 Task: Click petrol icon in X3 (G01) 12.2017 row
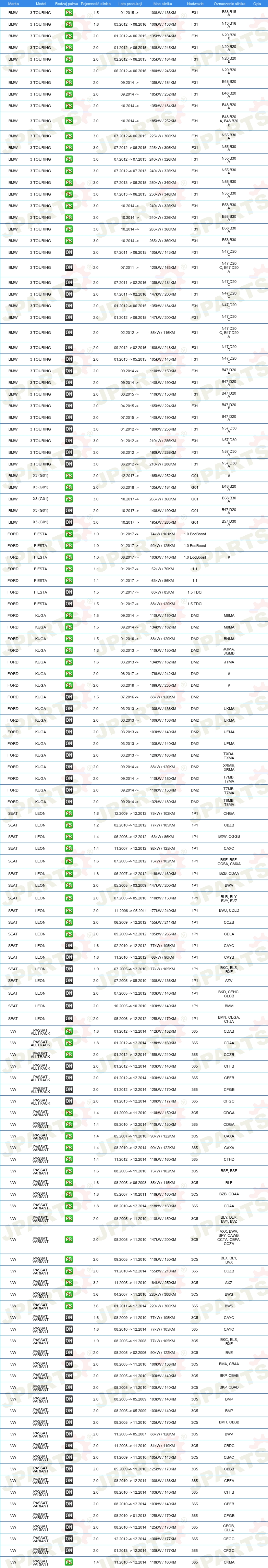pyautogui.click(x=69, y=476)
